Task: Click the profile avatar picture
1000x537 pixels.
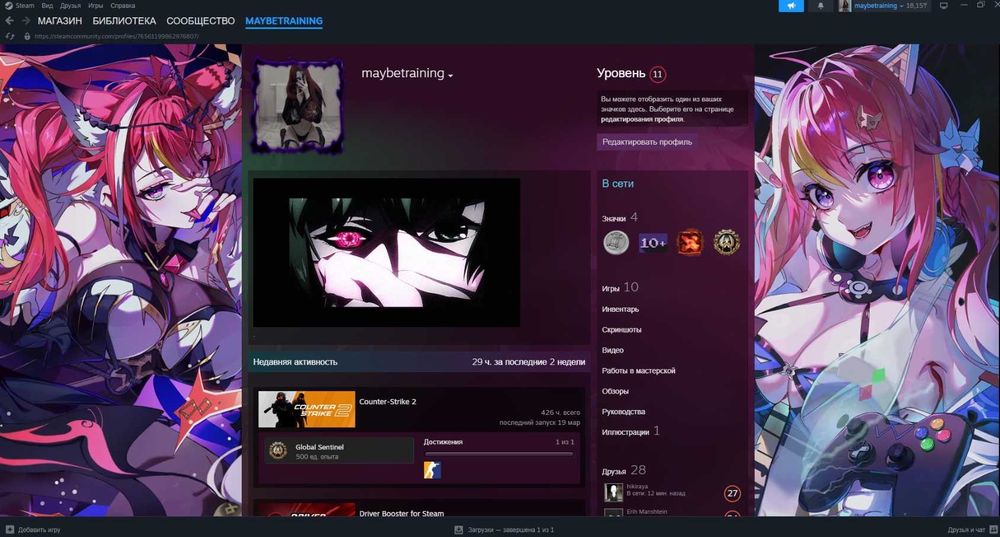Action: pyautogui.click(x=298, y=106)
